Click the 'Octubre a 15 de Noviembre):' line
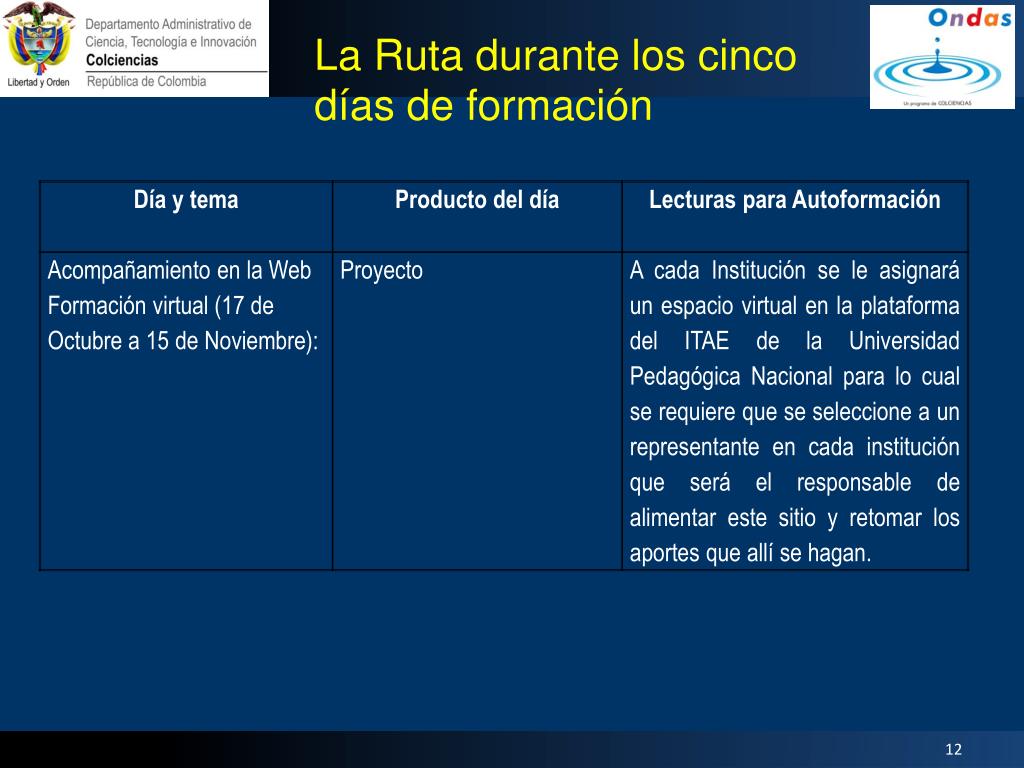The width and height of the screenshot is (1024, 768). pos(183,341)
